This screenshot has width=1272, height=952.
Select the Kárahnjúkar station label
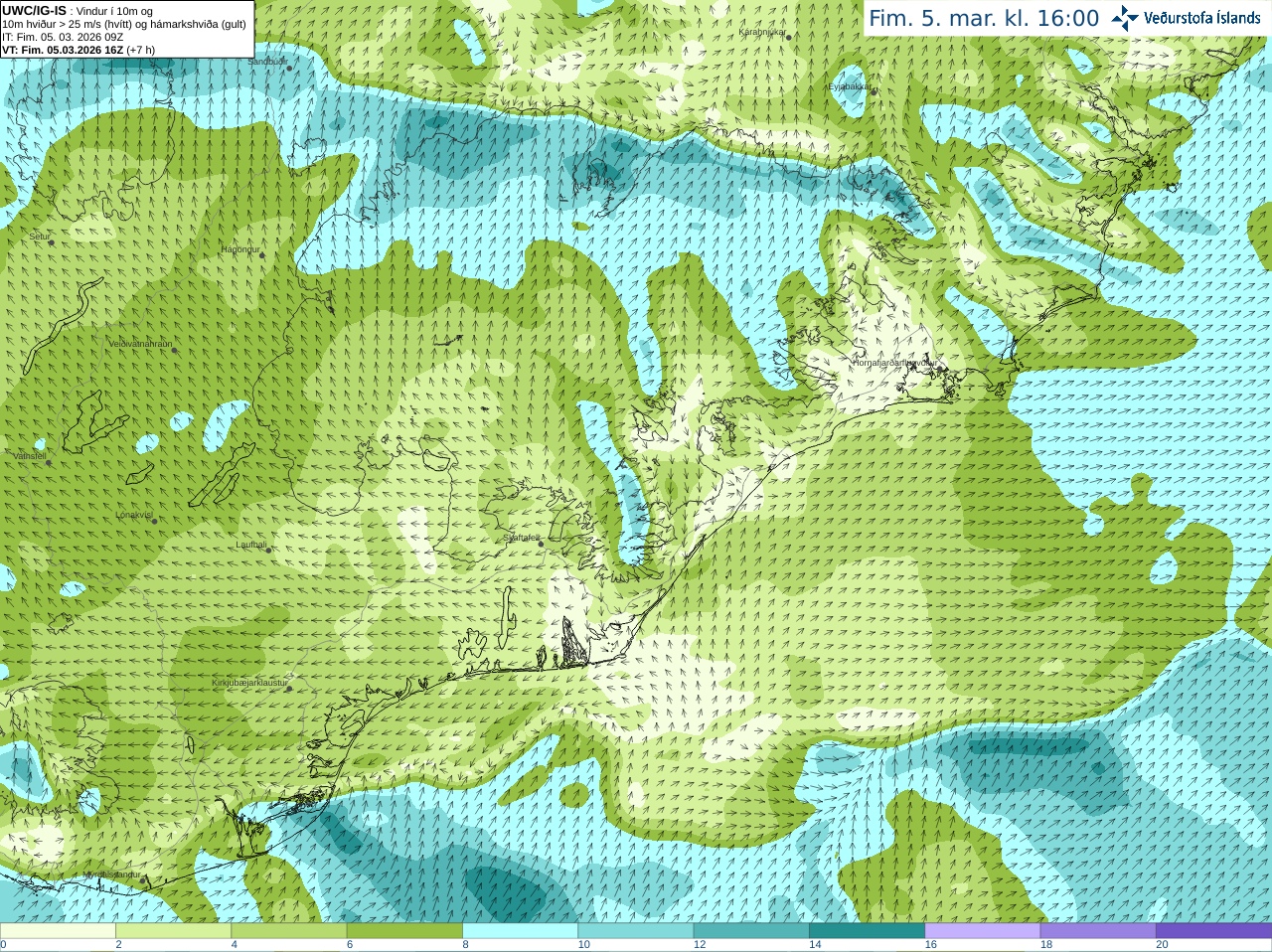click(x=762, y=32)
